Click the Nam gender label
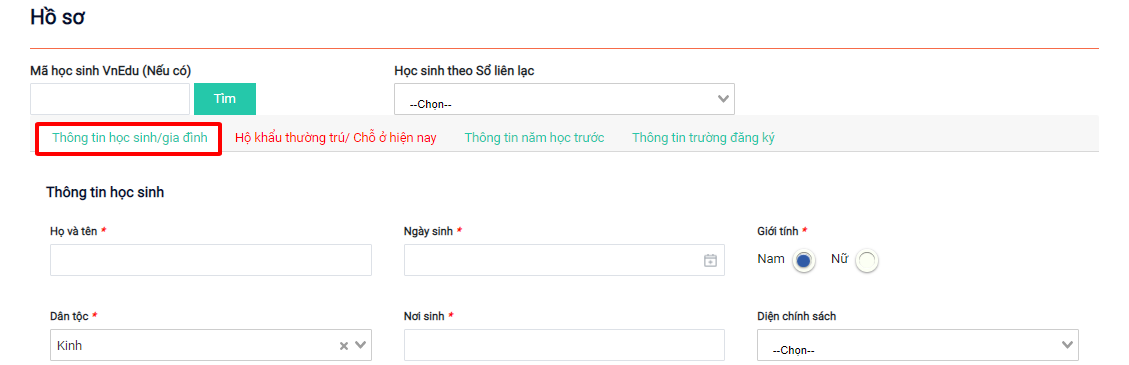 pyautogui.click(x=771, y=259)
